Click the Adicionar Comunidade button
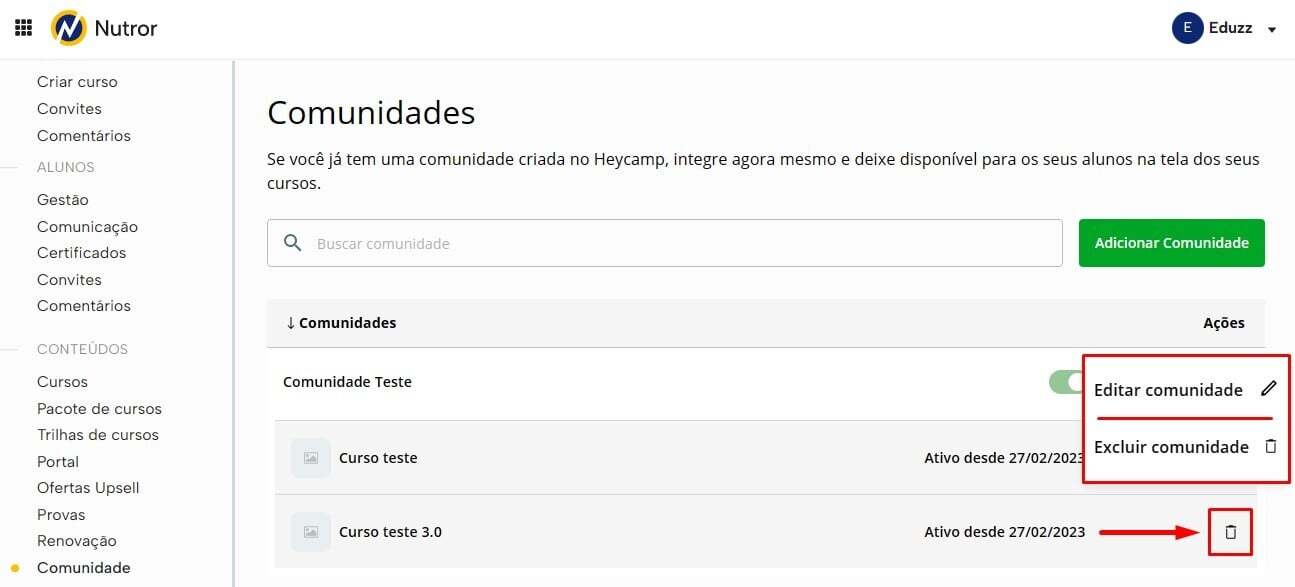 1171,243
